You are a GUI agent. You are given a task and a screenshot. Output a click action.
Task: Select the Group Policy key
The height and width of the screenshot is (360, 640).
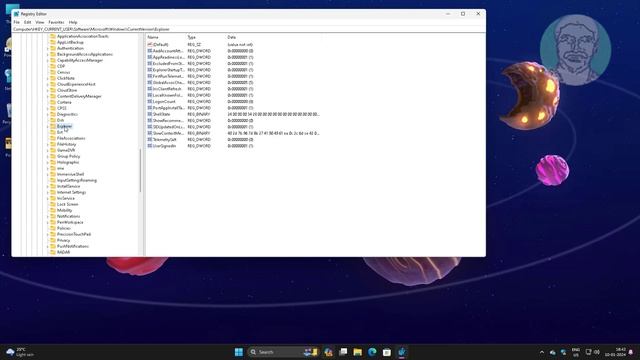(x=69, y=156)
